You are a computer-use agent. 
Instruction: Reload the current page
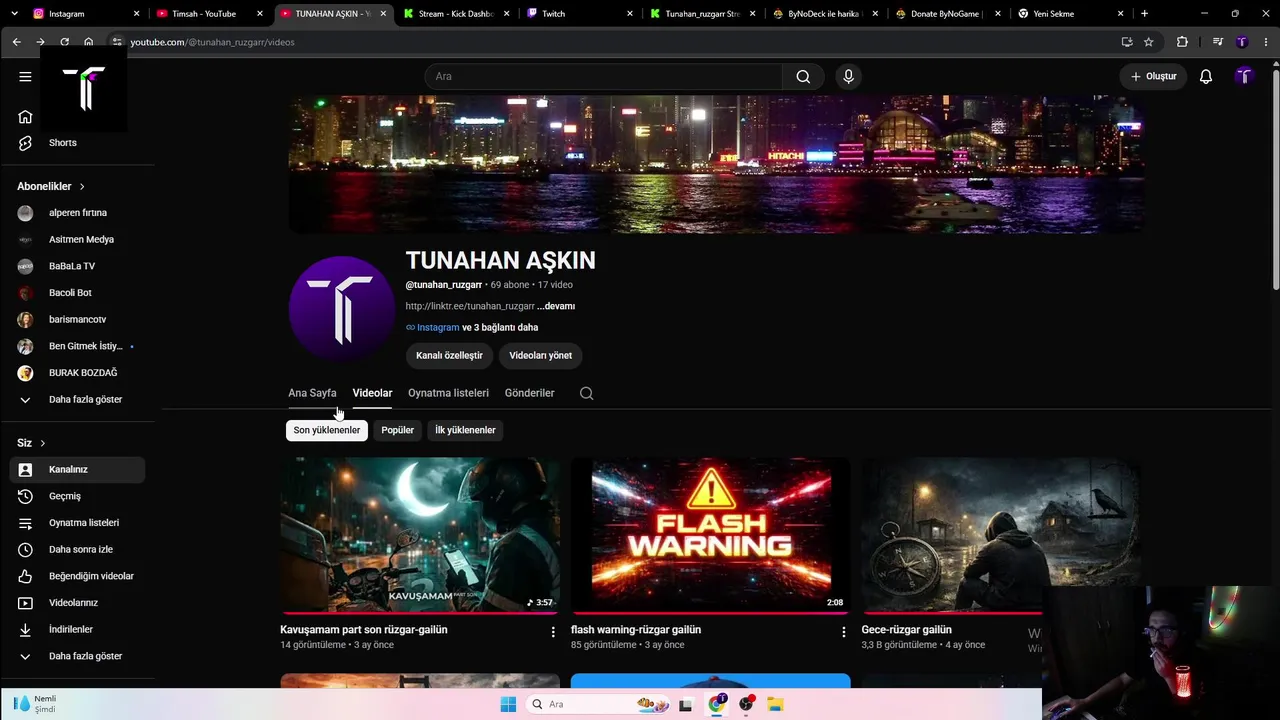click(x=65, y=42)
